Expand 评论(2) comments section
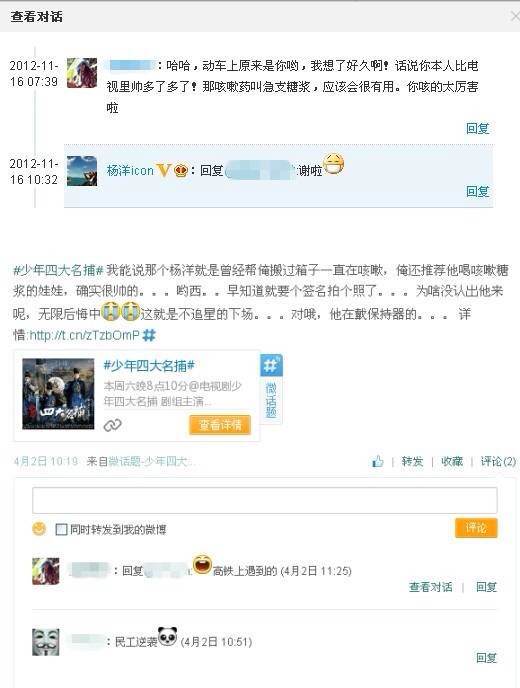520x688 pixels. (498, 461)
